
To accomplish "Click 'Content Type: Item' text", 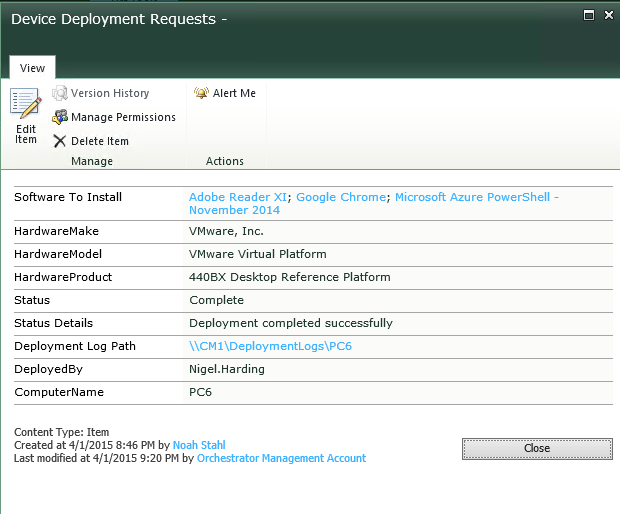I will point(62,432).
